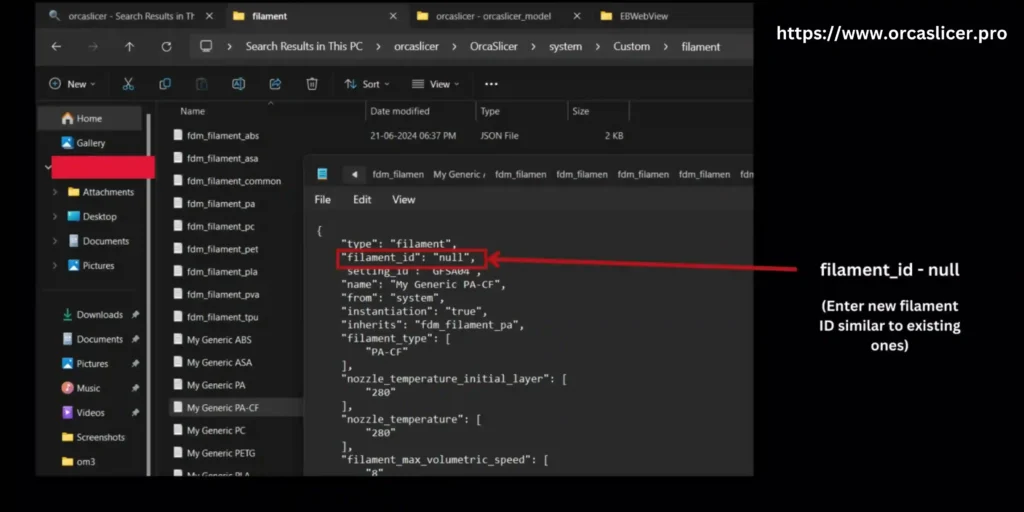Viewport: 1024px width, 512px height.
Task: Click OrcaSlicer breadcrumb in address bar
Action: [494, 46]
